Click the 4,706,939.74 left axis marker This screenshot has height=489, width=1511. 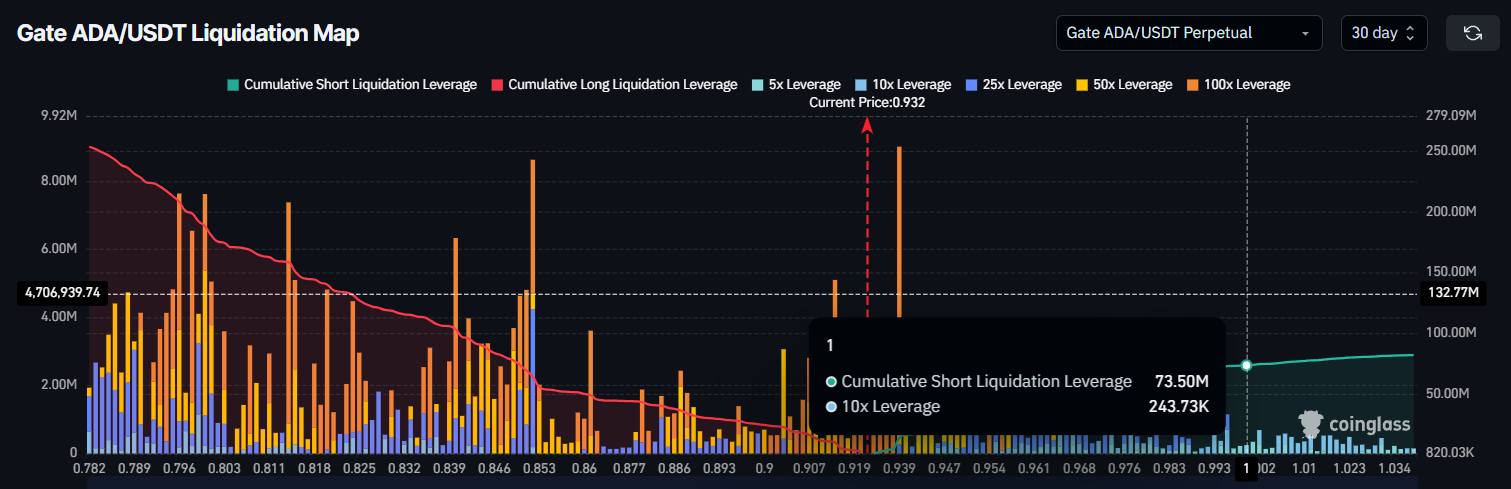pos(62,293)
